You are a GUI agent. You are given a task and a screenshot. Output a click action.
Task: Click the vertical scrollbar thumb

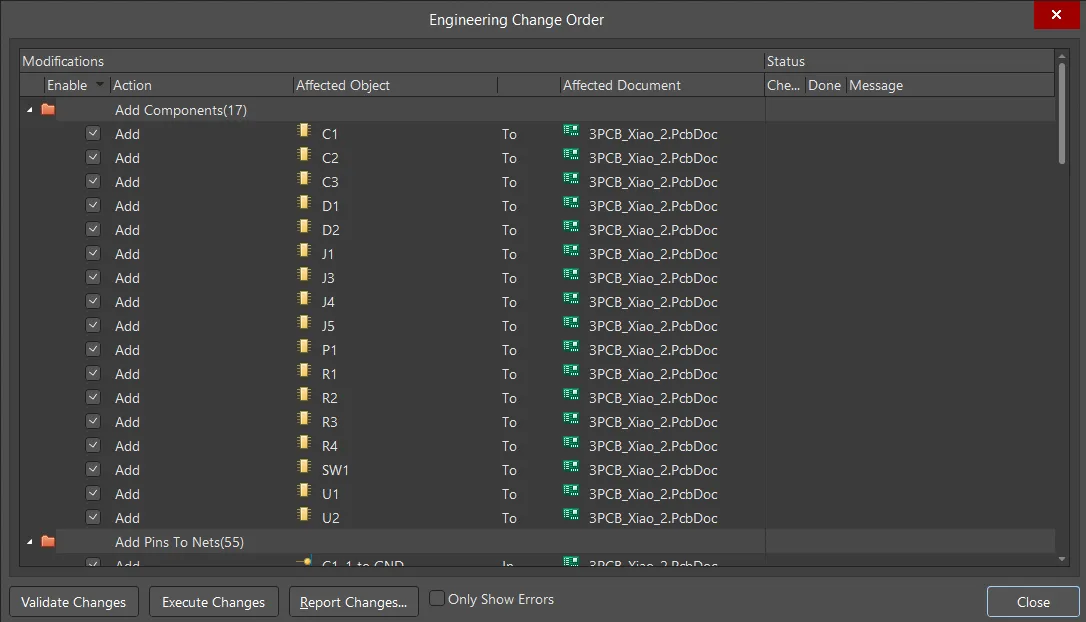(1062, 115)
